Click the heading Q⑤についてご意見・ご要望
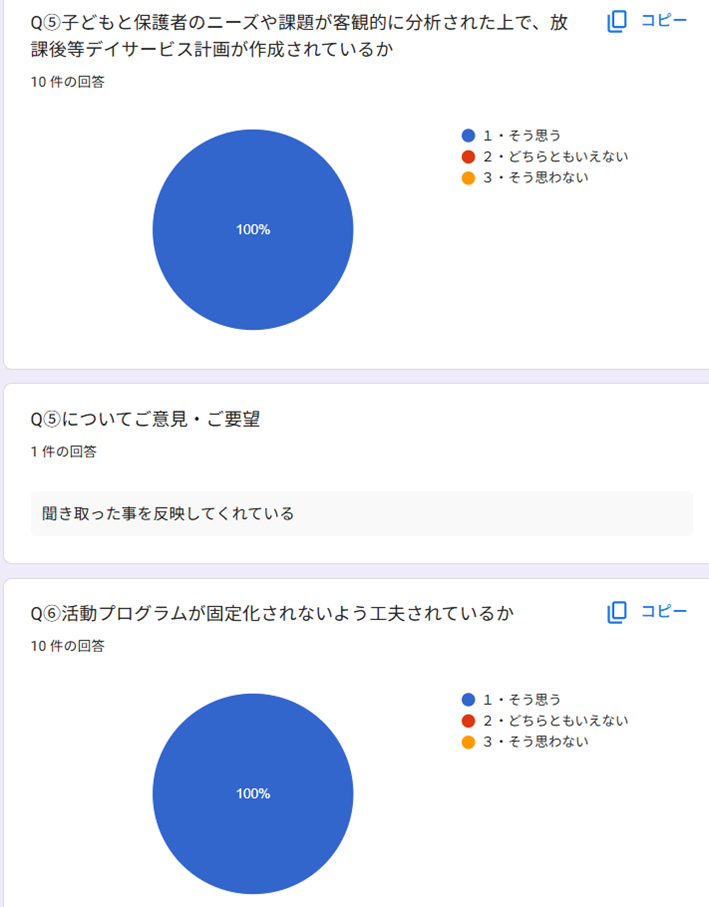This screenshot has width=709, height=907. click(x=145, y=420)
